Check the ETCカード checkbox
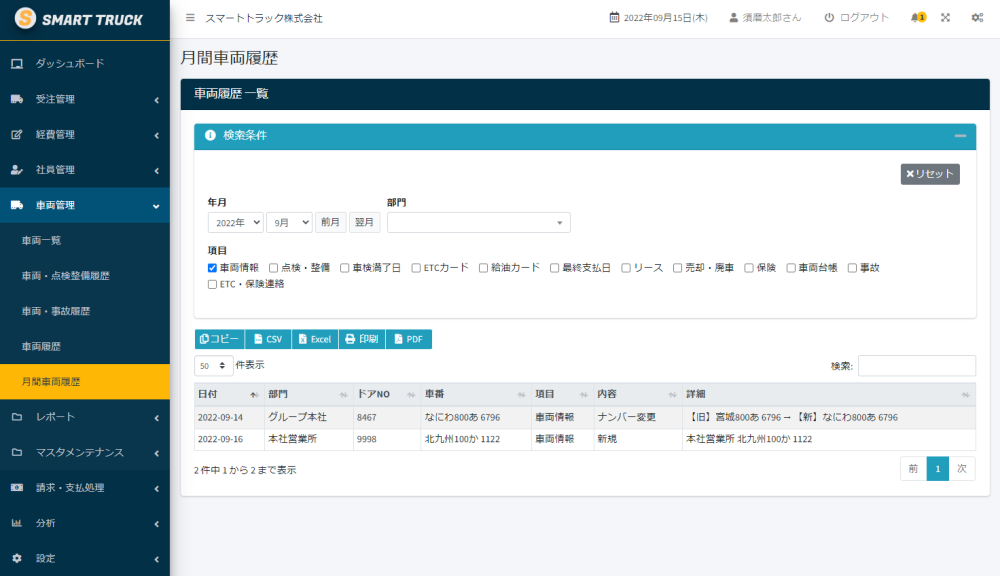Viewport: 1000px width, 576px height. (x=416, y=268)
